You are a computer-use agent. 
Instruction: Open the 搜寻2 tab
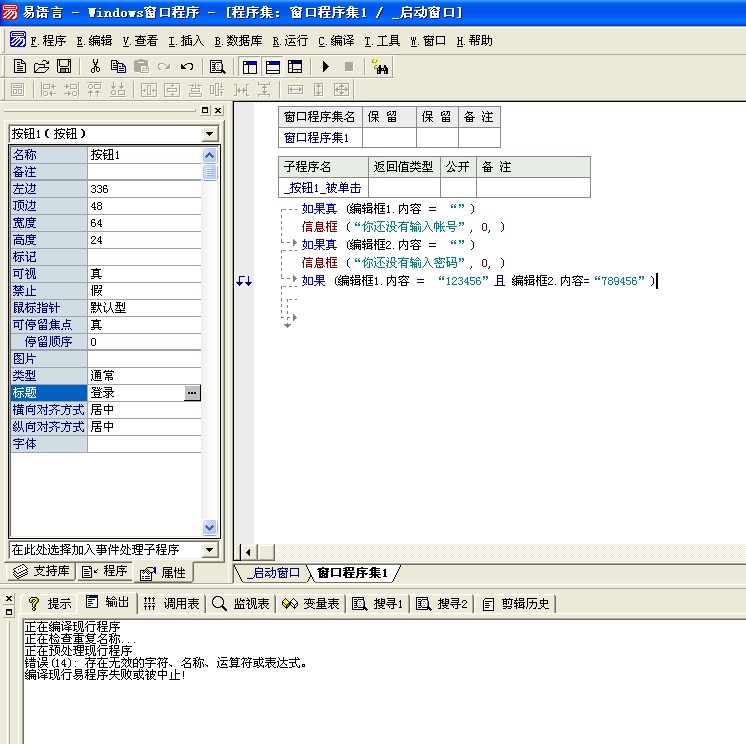tap(442, 604)
